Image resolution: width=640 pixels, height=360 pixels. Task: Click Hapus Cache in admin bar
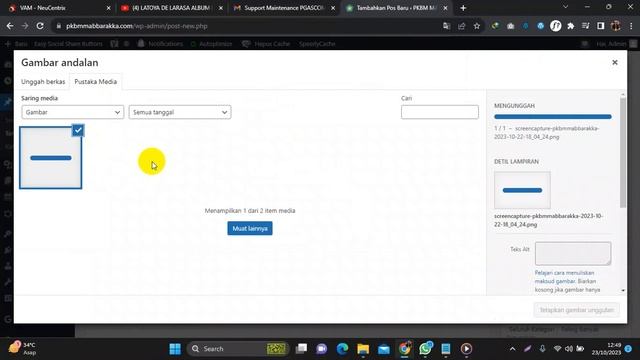click(267, 44)
